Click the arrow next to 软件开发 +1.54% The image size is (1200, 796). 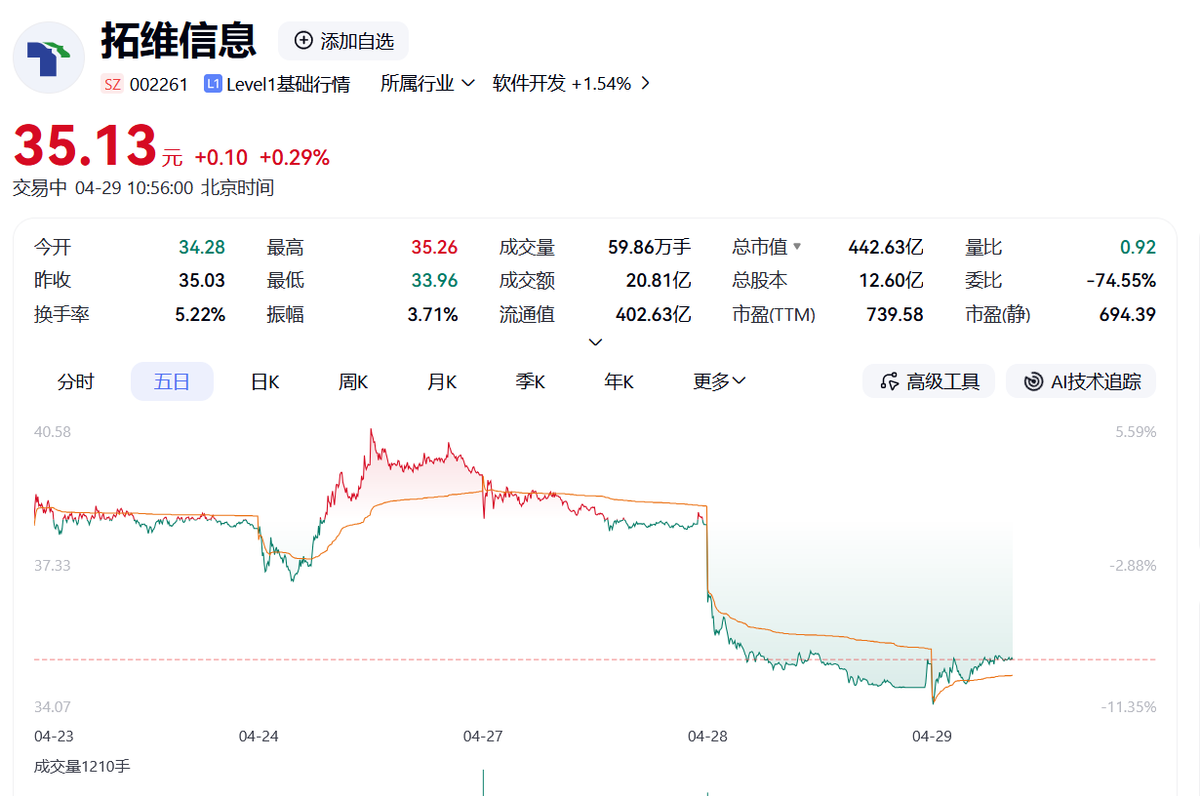click(645, 83)
